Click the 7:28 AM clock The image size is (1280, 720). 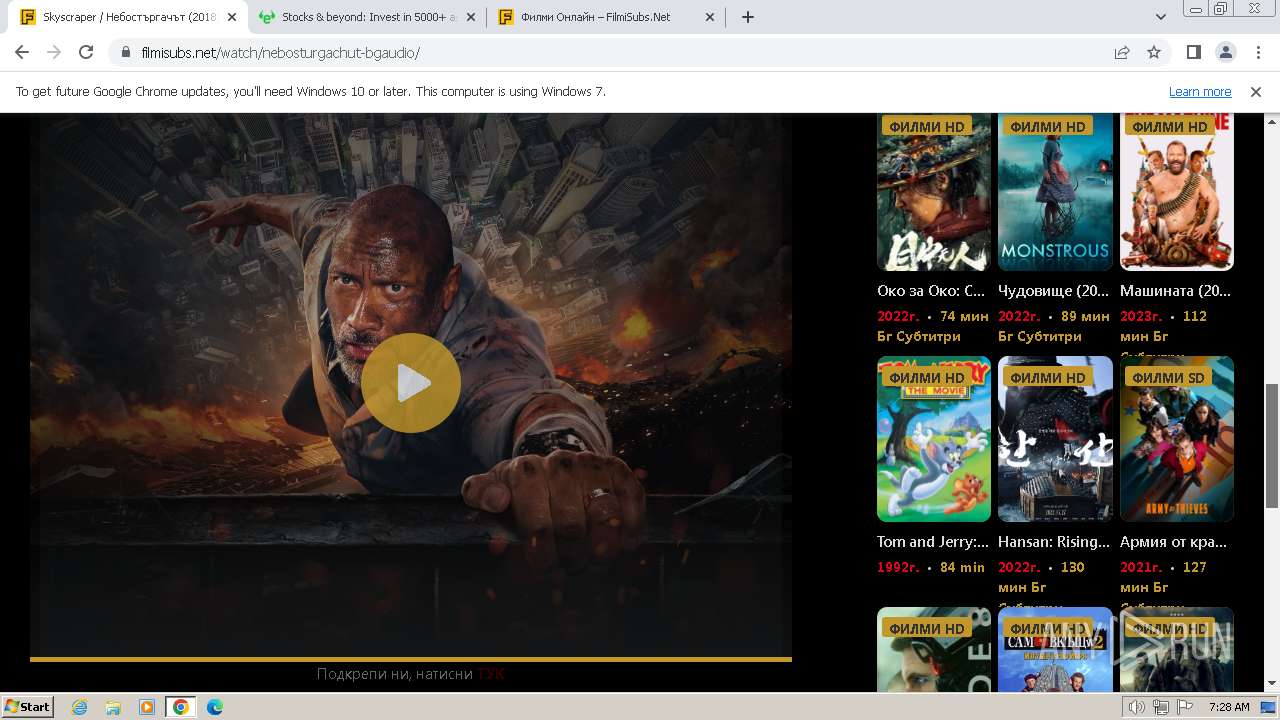click(x=1229, y=707)
